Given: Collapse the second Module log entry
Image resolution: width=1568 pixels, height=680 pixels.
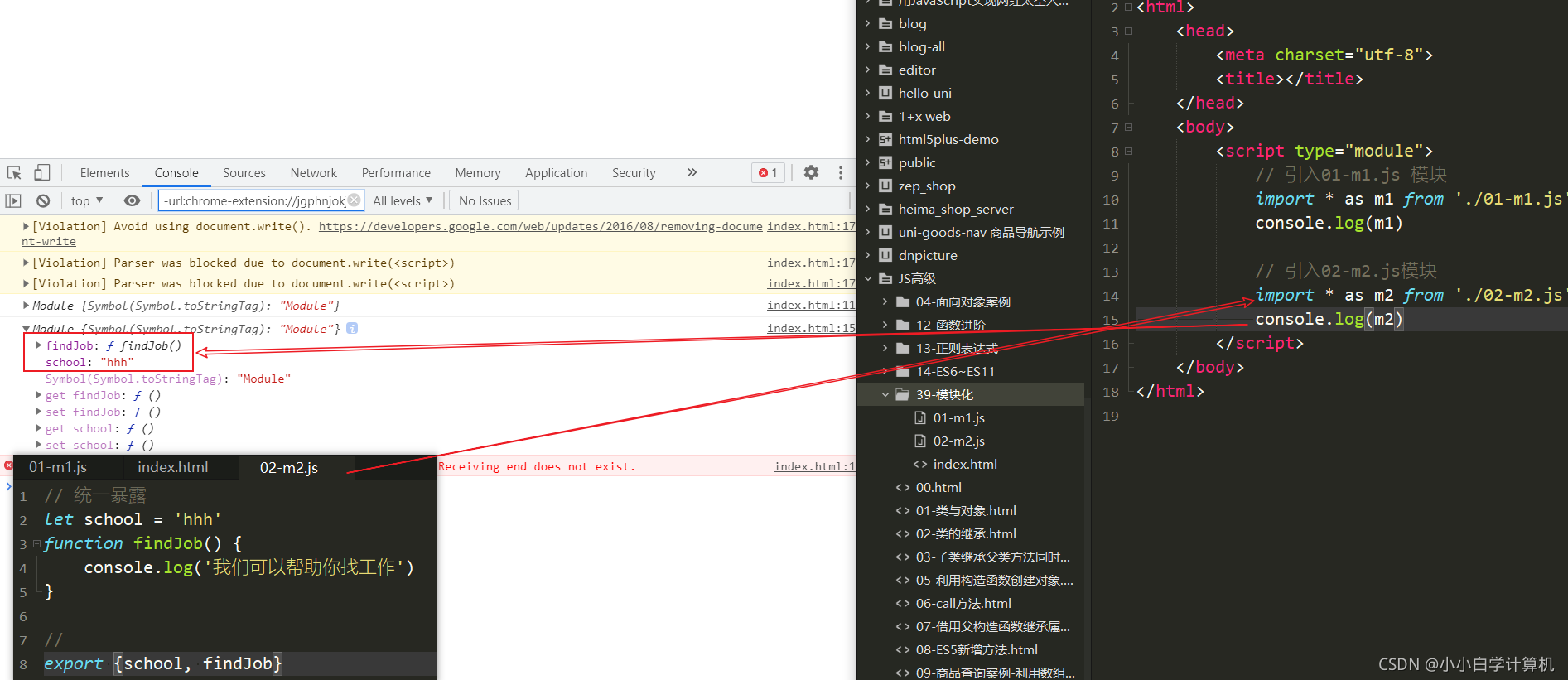Looking at the screenshot, I should coord(26,329).
